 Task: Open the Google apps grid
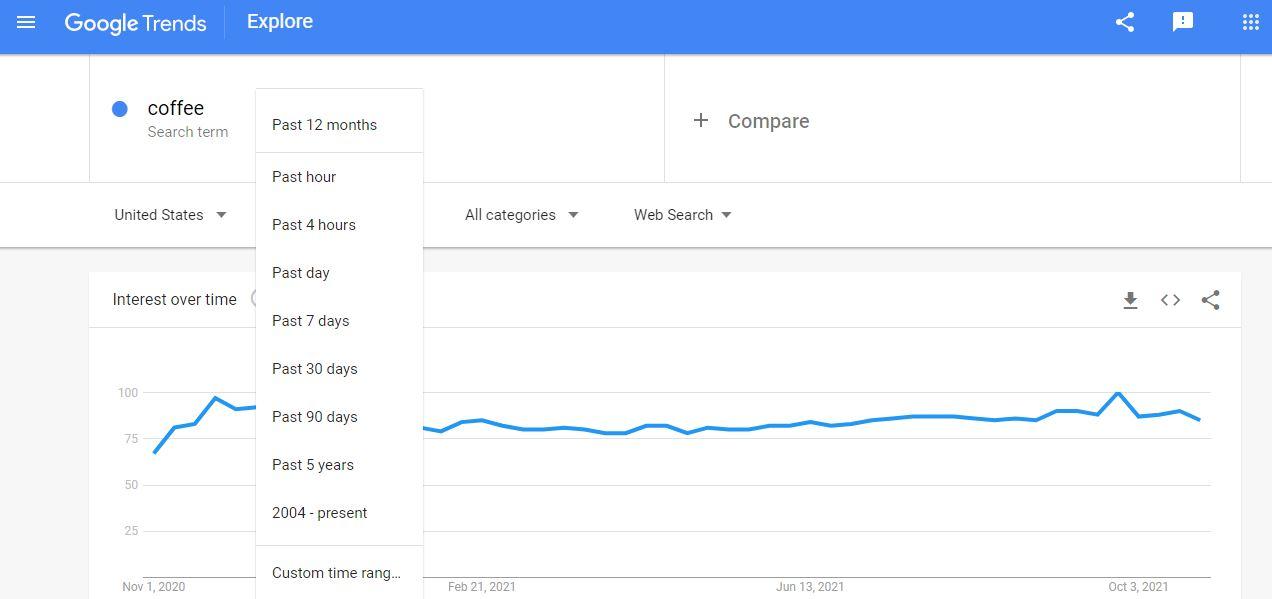[1250, 22]
